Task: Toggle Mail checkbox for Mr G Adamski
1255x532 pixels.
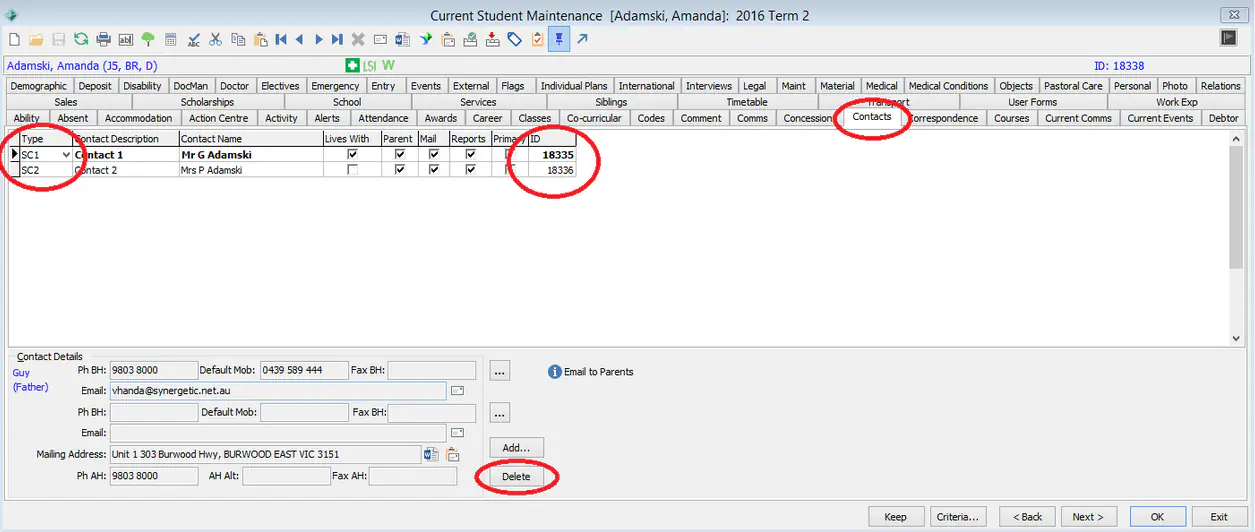Action: [x=434, y=155]
